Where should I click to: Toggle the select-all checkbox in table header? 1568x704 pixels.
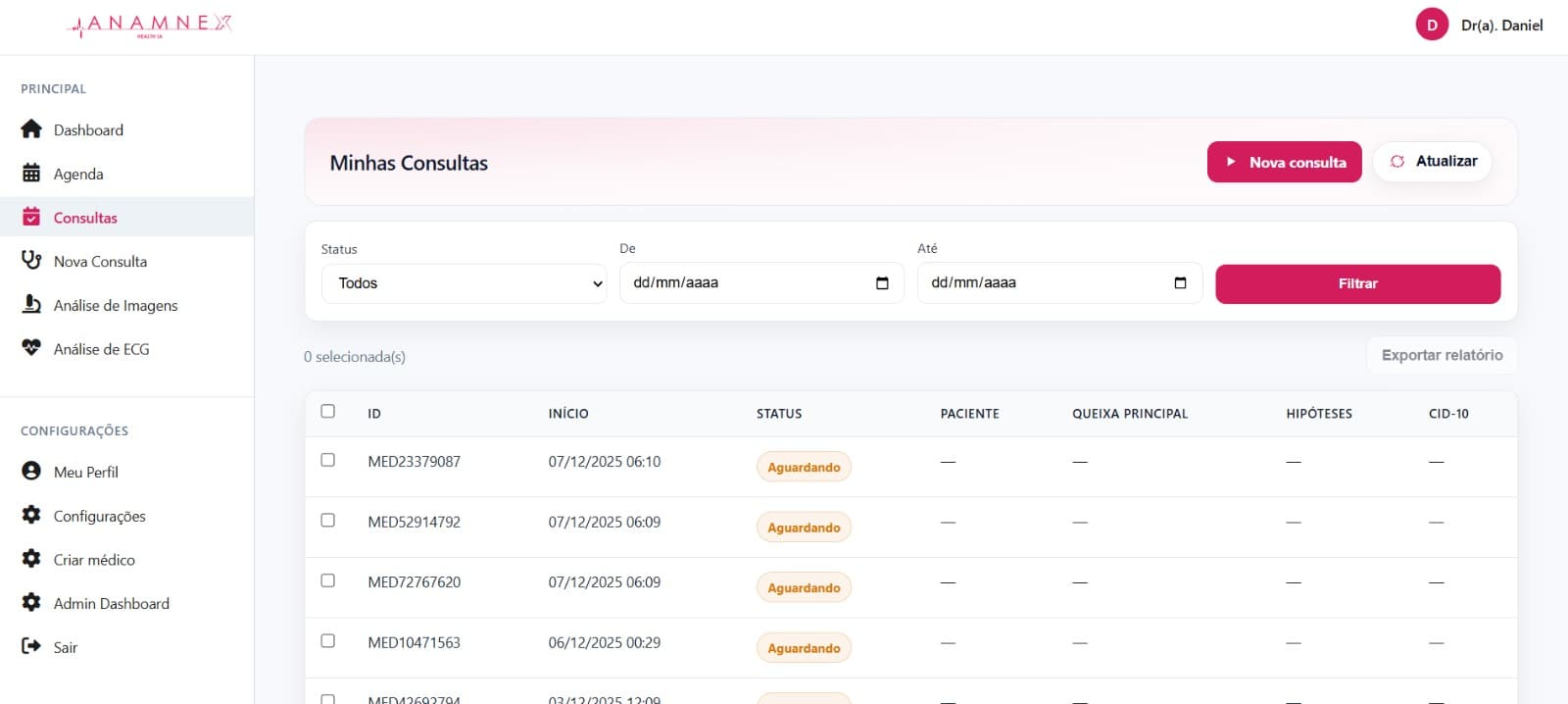click(328, 411)
